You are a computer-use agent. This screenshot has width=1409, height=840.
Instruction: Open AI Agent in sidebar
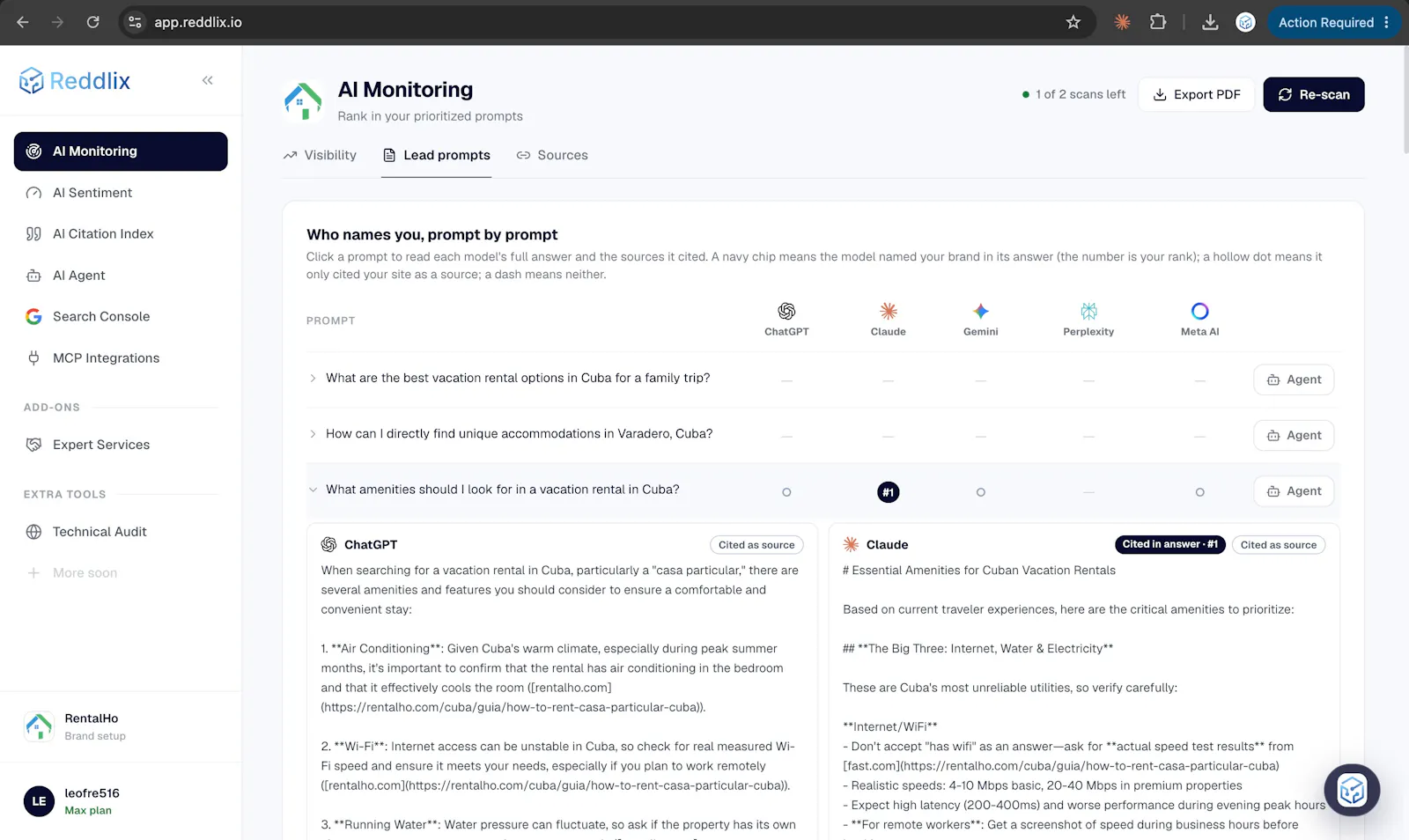pyautogui.click(x=121, y=276)
